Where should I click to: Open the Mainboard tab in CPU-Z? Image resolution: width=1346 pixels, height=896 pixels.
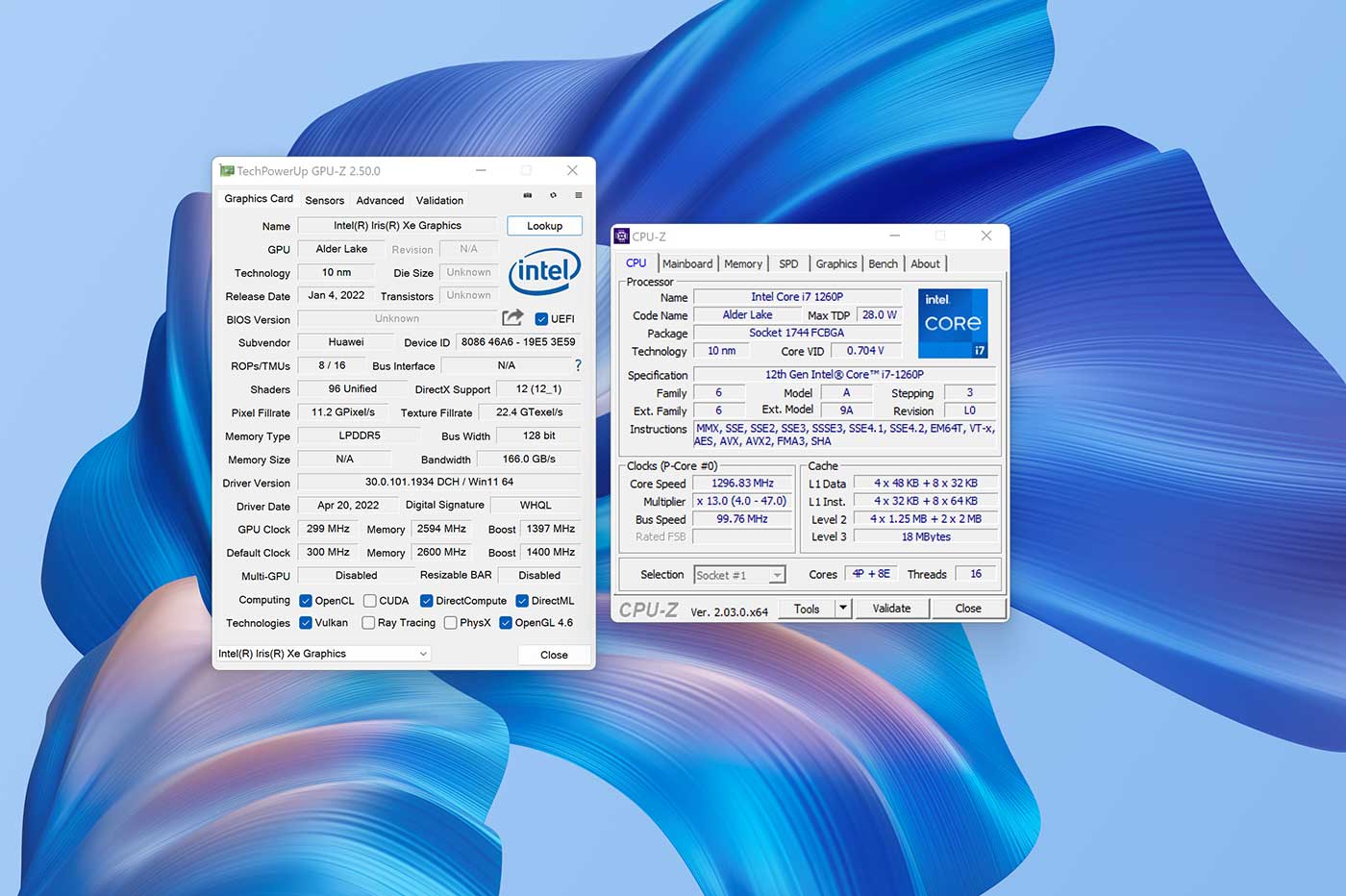[x=687, y=263]
